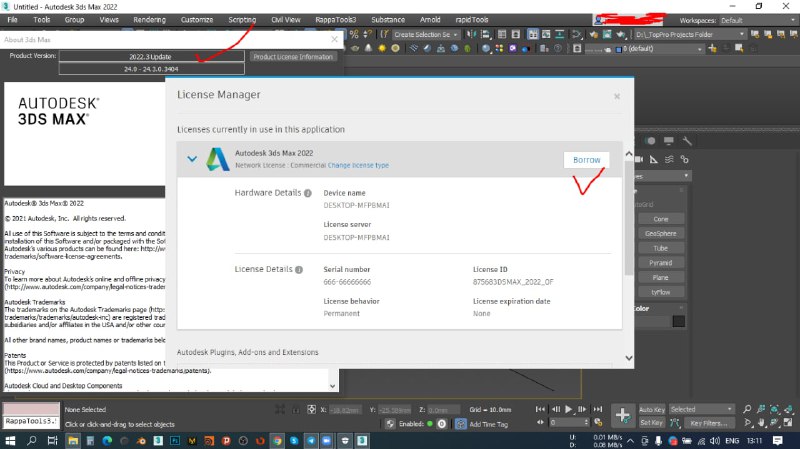Screen dimensions: 800x449
Task: Click Hardware Details info icon
Action: click(x=308, y=193)
